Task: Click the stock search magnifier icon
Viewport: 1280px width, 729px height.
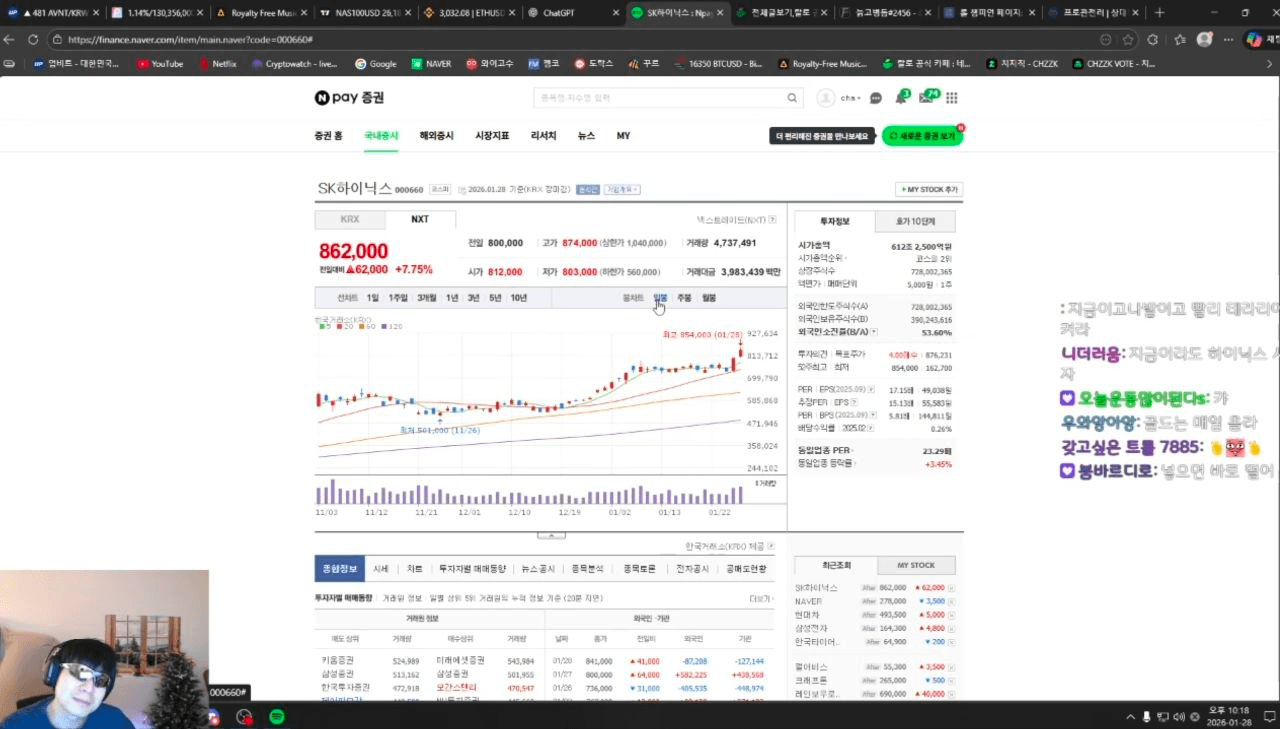Action: click(x=791, y=97)
